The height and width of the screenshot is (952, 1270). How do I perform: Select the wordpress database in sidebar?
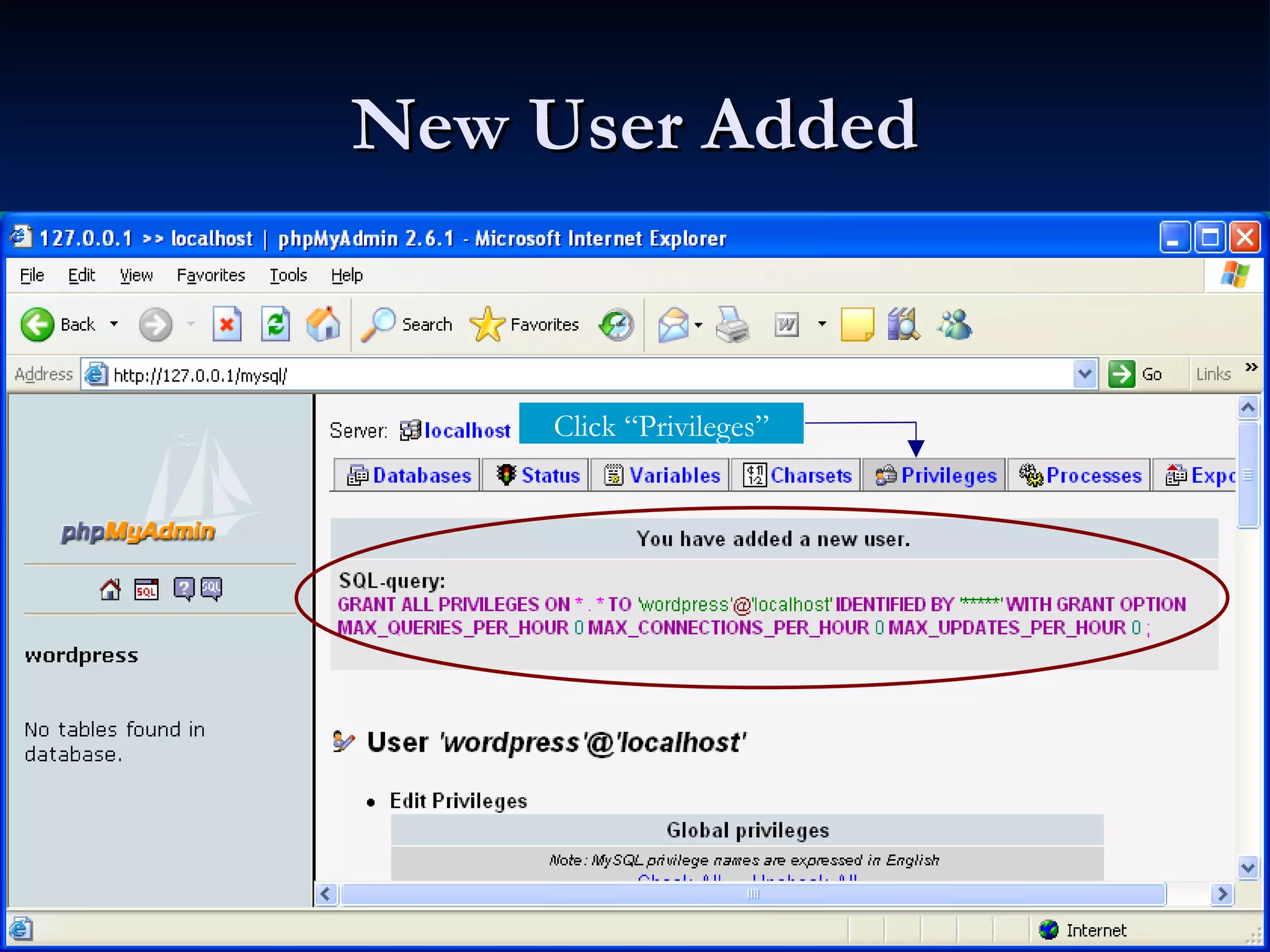[81, 655]
